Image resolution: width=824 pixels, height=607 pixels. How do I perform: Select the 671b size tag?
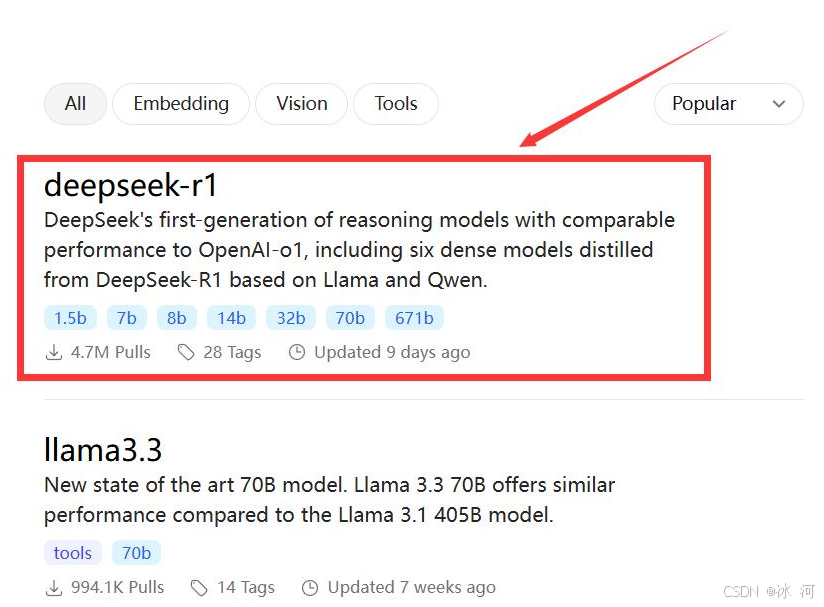(x=414, y=318)
